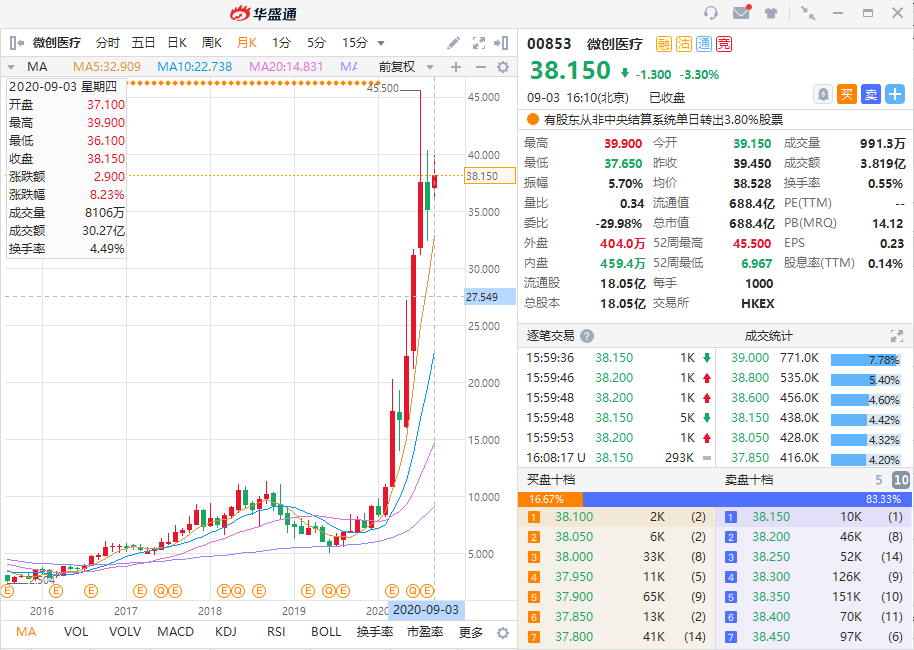This screenshot has width=914, height=650.
Task: Switch to the 成交统计 statistics tab
Action: tap(770, 337)
